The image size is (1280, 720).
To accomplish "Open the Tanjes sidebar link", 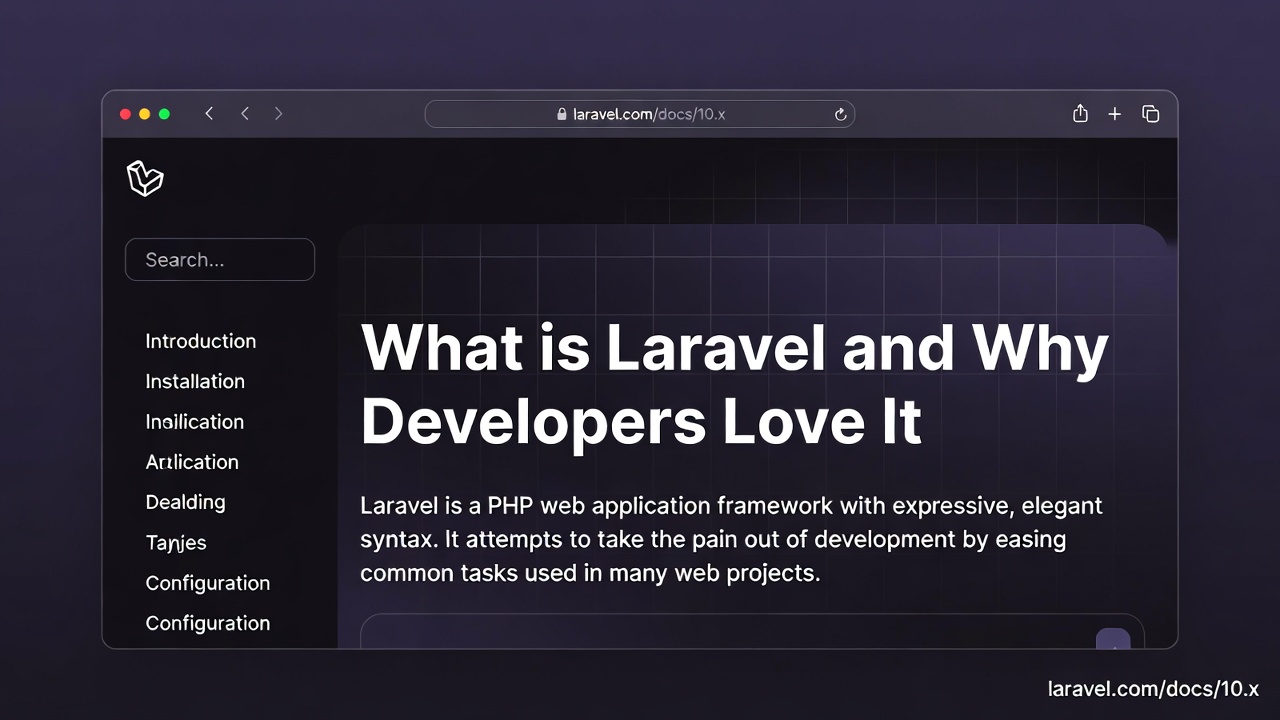I will click(176, 543).
